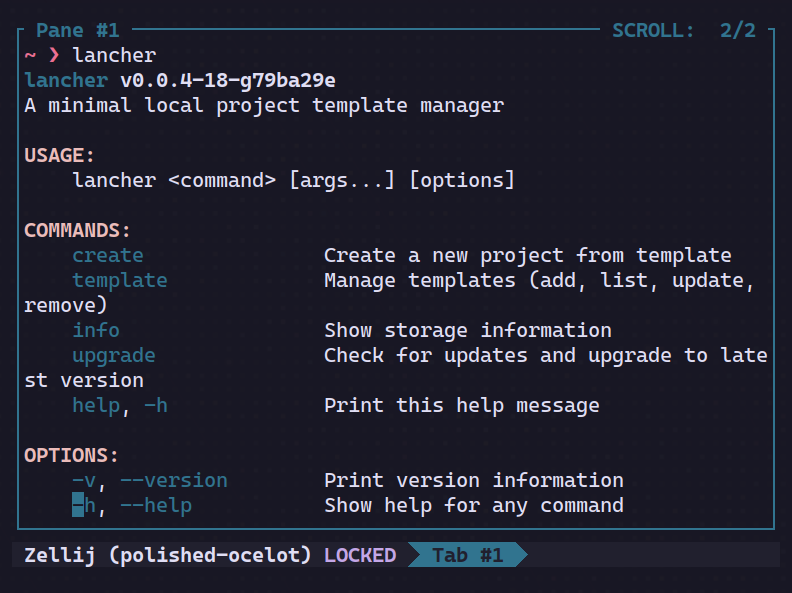Click the LOCKED mode indicator
This screenshot has height=593, width=792.
coord(359,555)
